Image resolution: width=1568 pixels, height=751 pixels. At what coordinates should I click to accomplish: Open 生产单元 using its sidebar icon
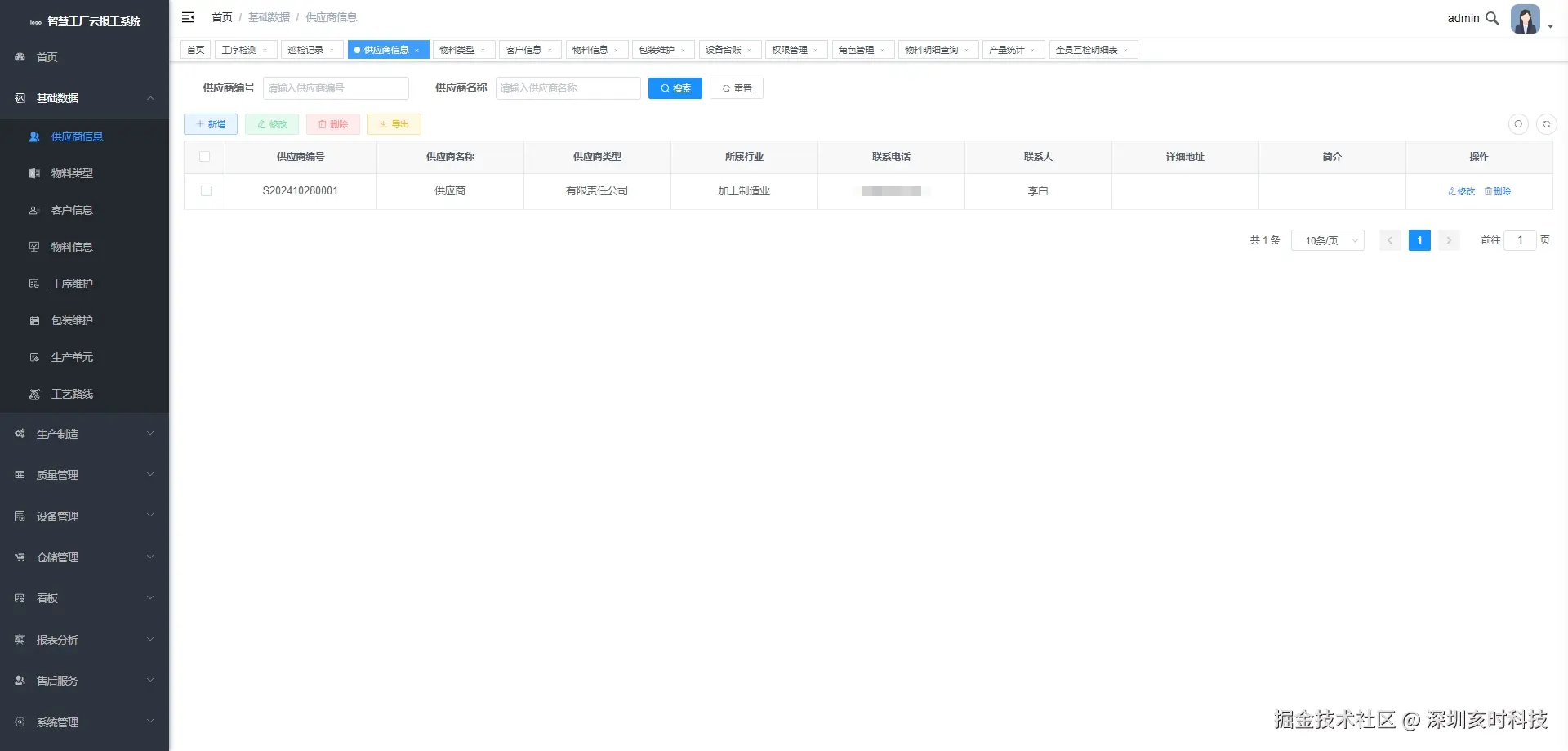coord(34,357)
